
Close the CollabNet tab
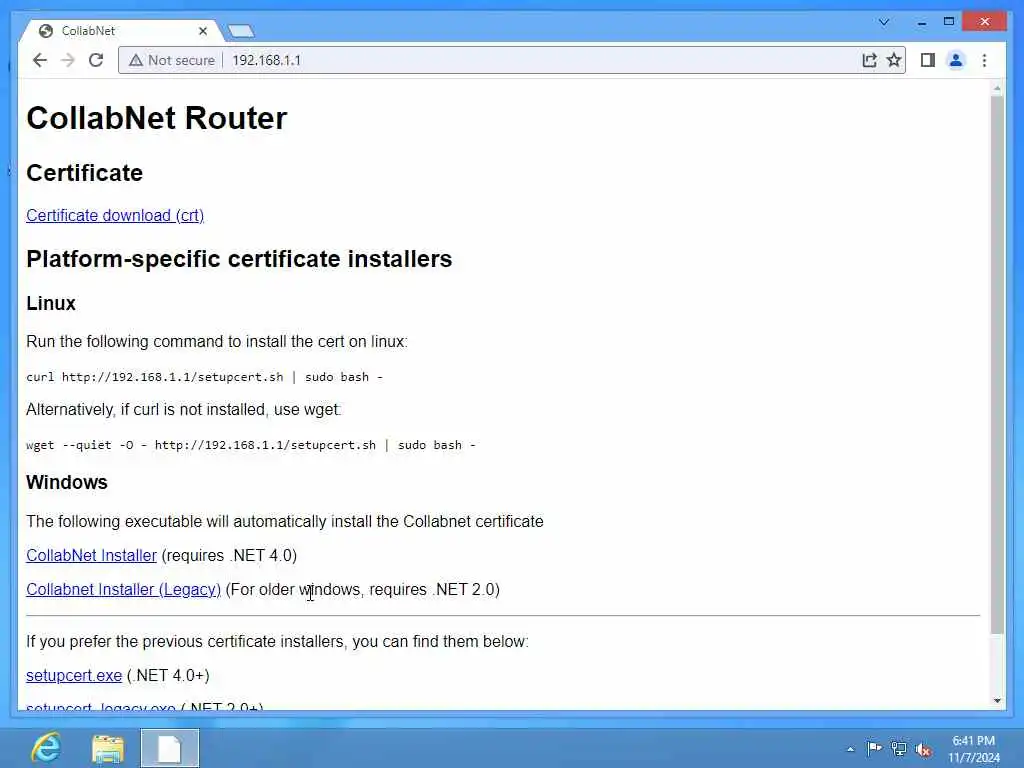click(202, 31)
